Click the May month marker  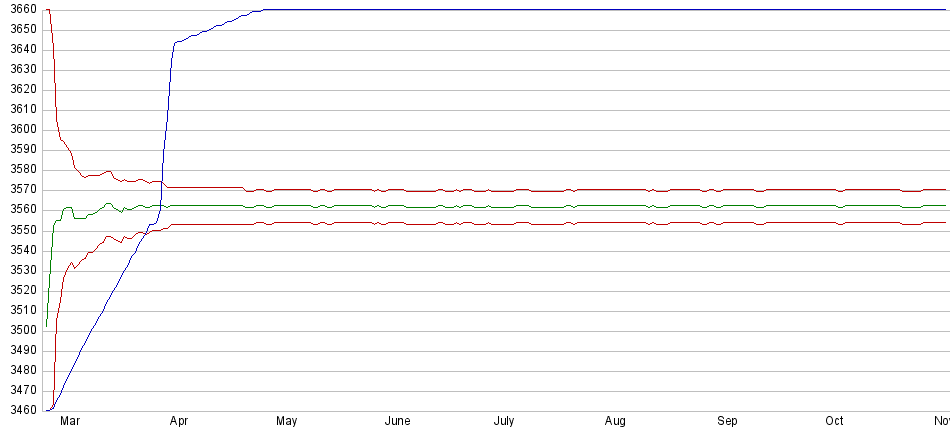pyautogui.click(x=287, y=422)
